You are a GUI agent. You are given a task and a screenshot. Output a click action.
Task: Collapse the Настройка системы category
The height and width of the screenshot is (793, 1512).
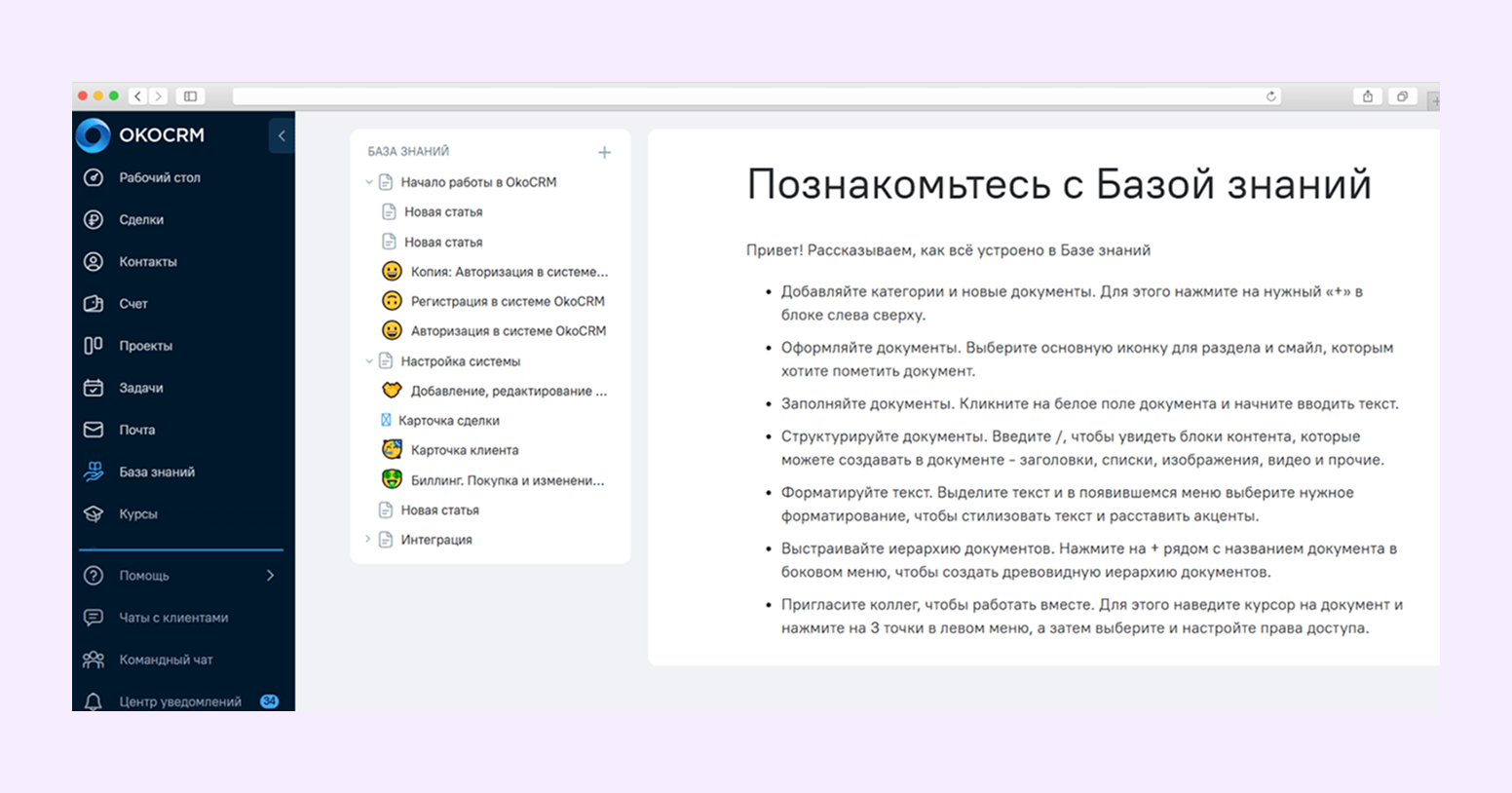[x=368, y=359]
